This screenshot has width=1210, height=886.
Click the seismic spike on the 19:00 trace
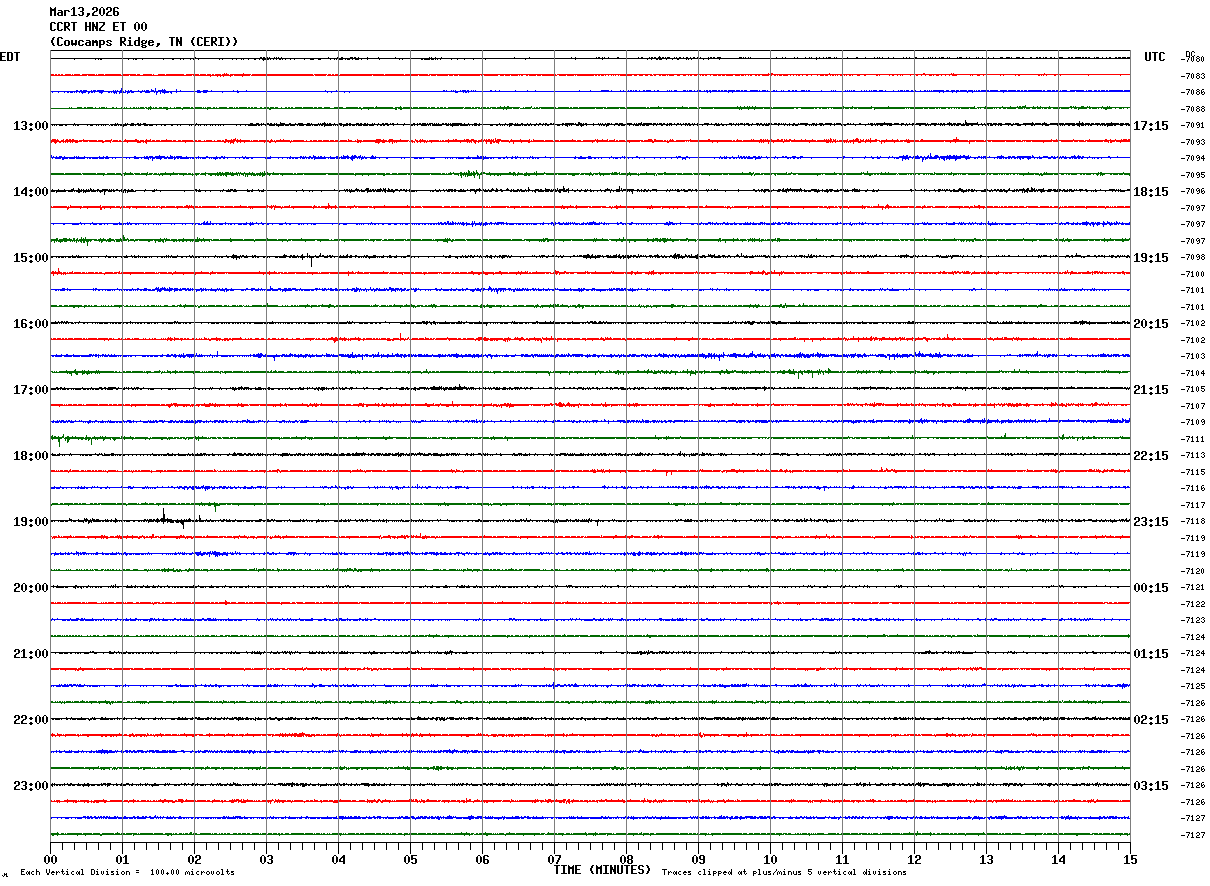point(164,516)
